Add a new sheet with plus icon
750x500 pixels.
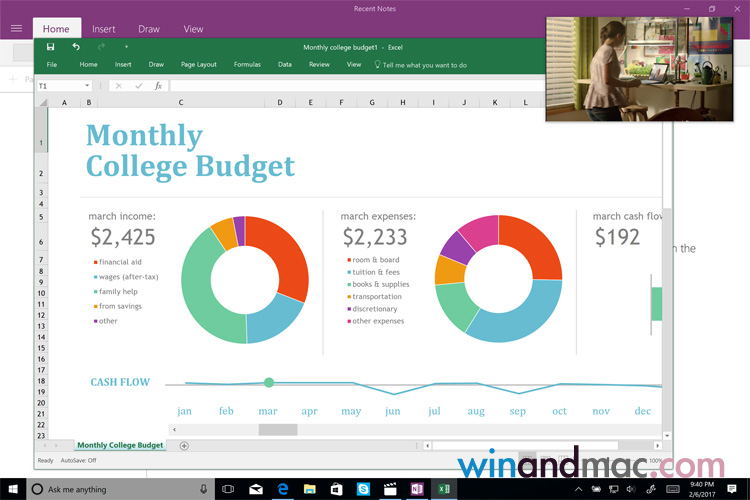184,445
